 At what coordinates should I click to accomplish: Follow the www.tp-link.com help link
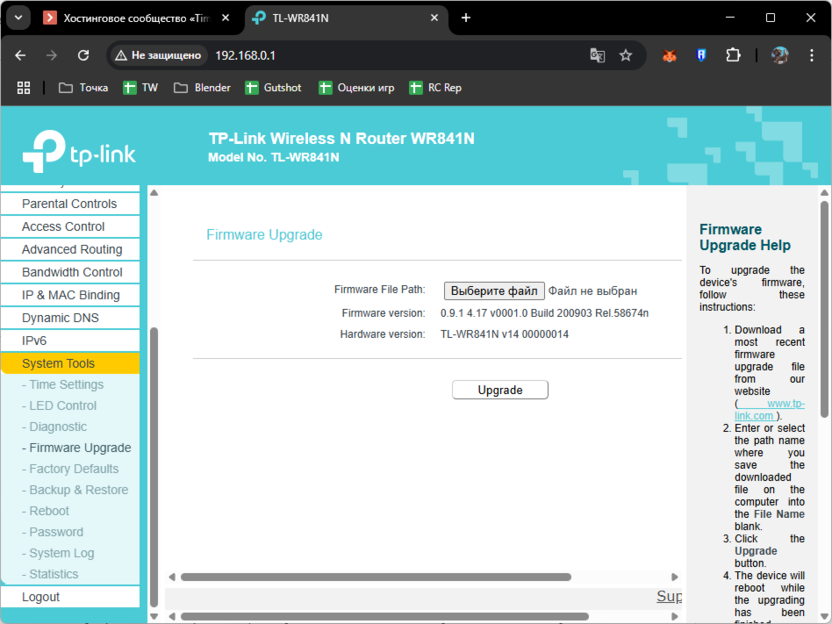click(x=769, y=410)
